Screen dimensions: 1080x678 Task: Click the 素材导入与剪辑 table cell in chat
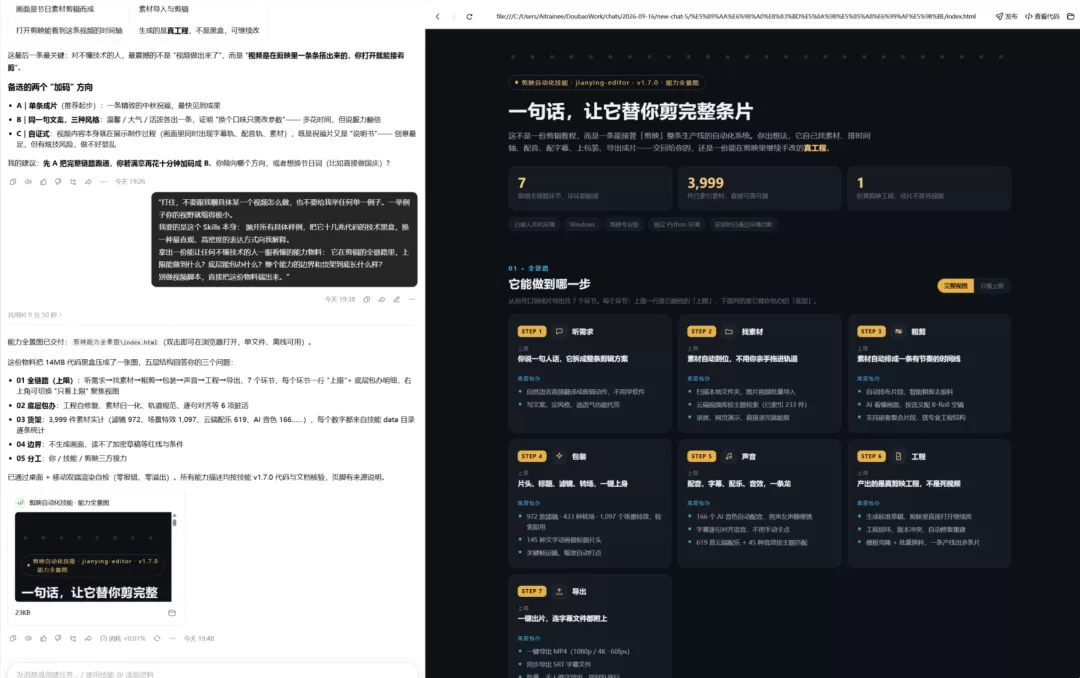click(163, 9)
